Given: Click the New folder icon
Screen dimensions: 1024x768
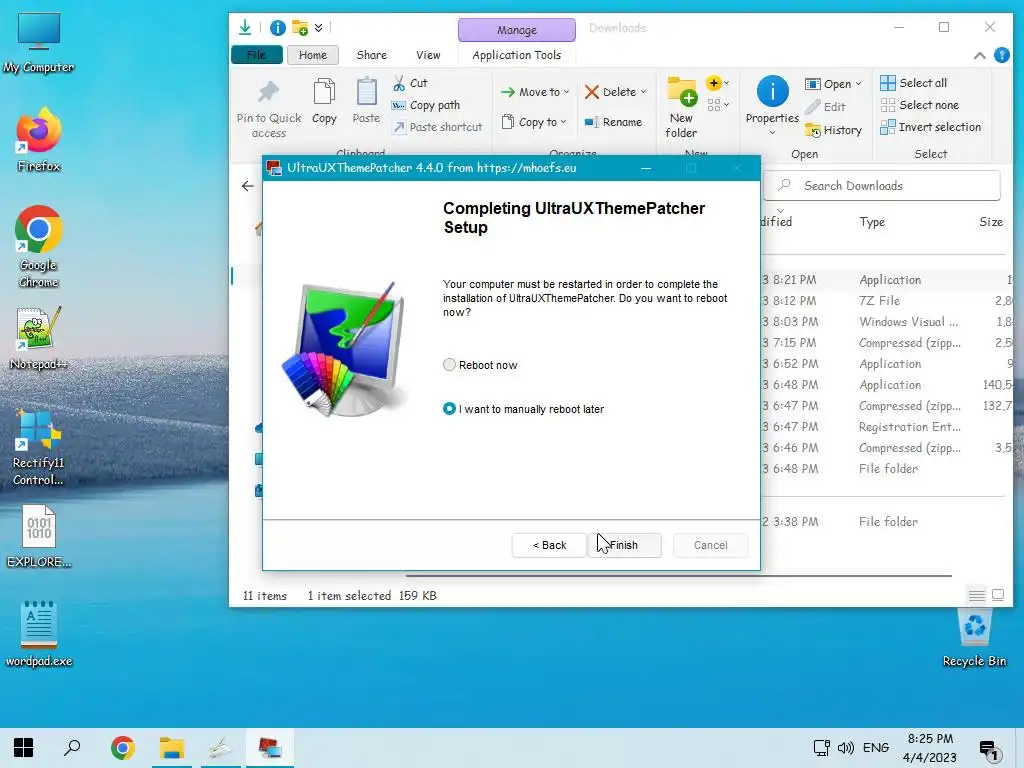Looking at the screenshot, I should [x=681, y=92].
